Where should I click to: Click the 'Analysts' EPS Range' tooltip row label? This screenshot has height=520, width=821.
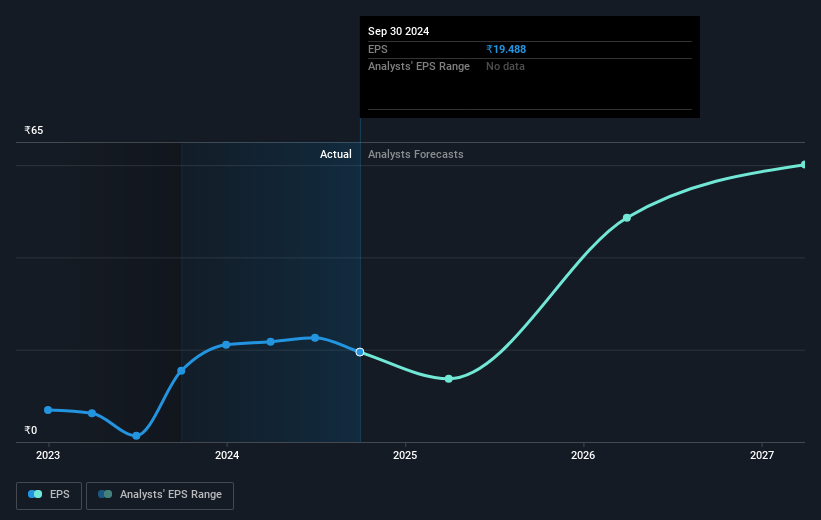(x=419, y=67)
